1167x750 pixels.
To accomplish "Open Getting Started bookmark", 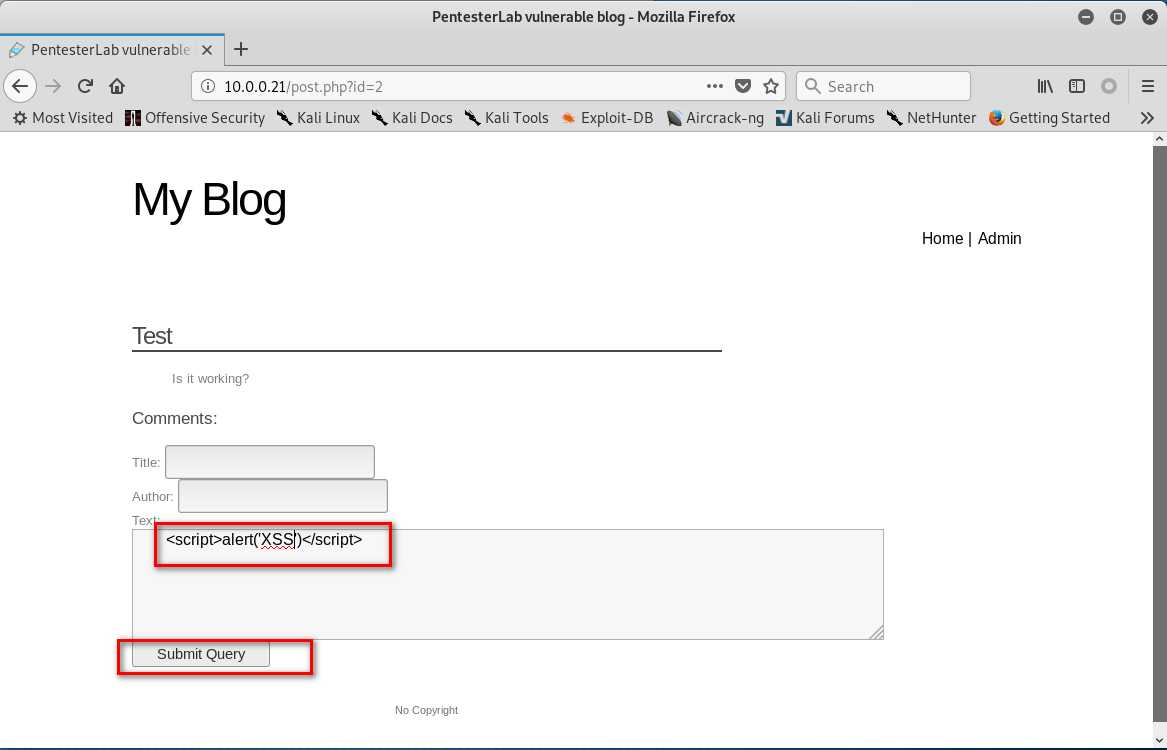I will point(1049,118).
